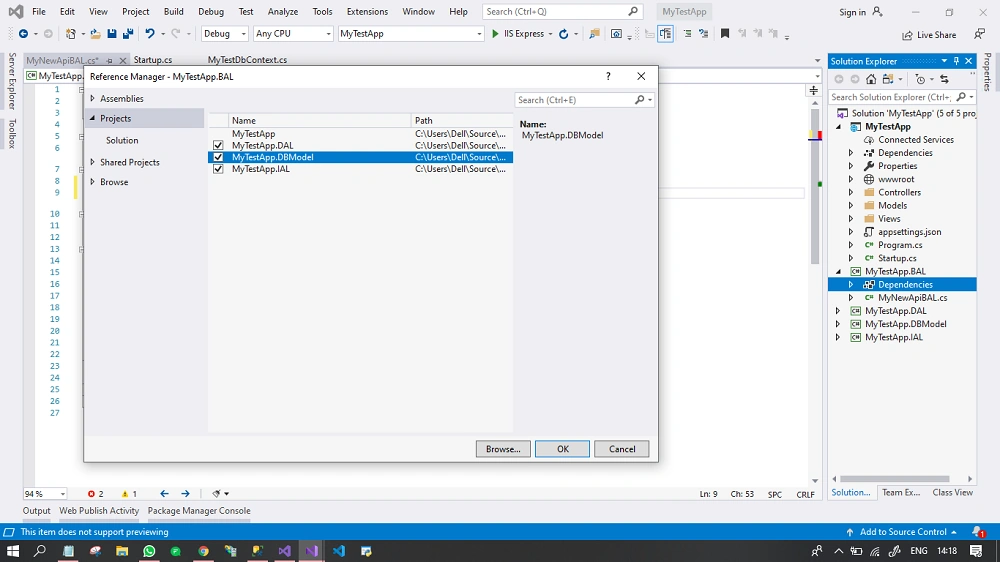Open the Extensions menu
This screenshot has width=1000, height=562.
pyautogui.click(x=367, y=11)
